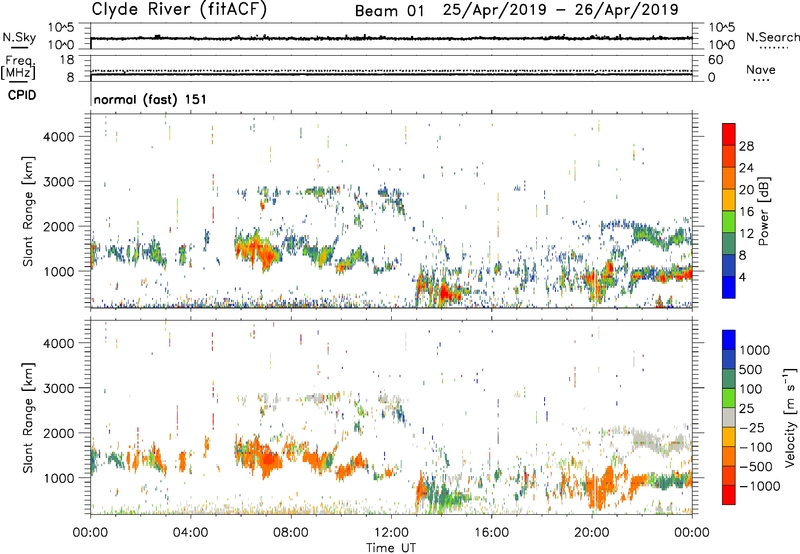Click the '12:00' time tick label

pyautogui.click(x=391, y=533)
